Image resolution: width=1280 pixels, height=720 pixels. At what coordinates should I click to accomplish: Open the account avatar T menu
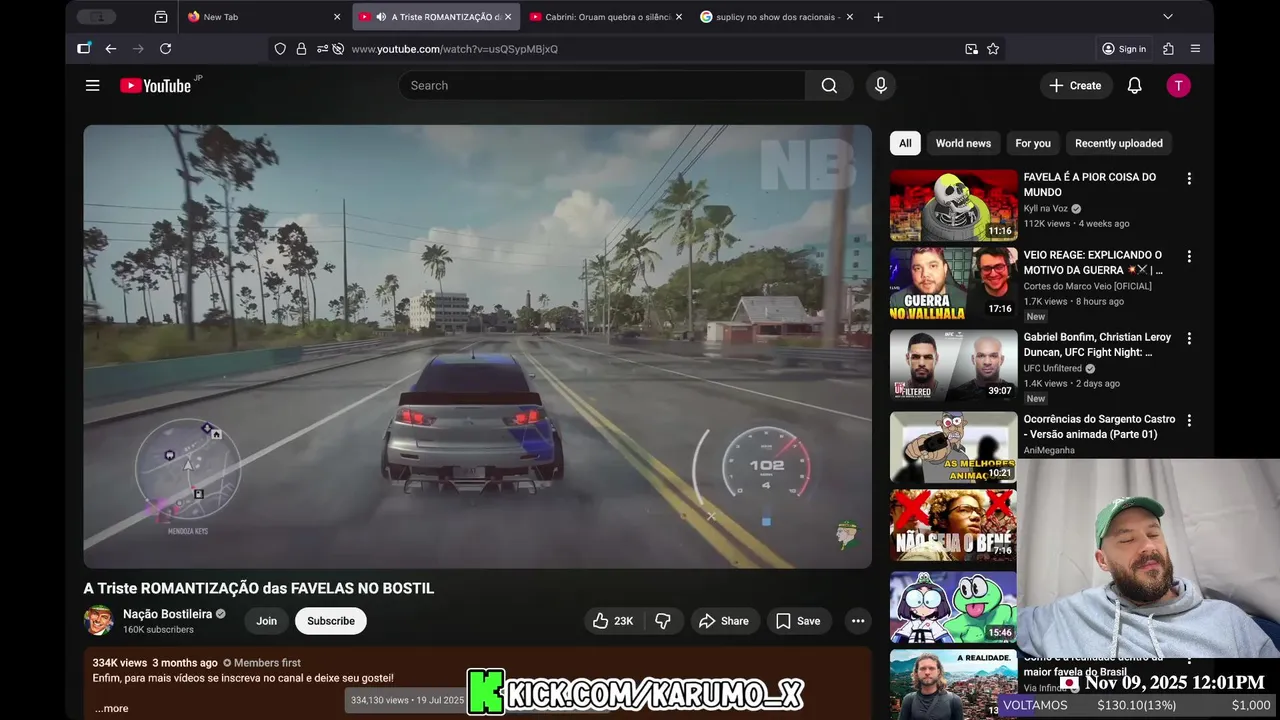click(1178, 86)
